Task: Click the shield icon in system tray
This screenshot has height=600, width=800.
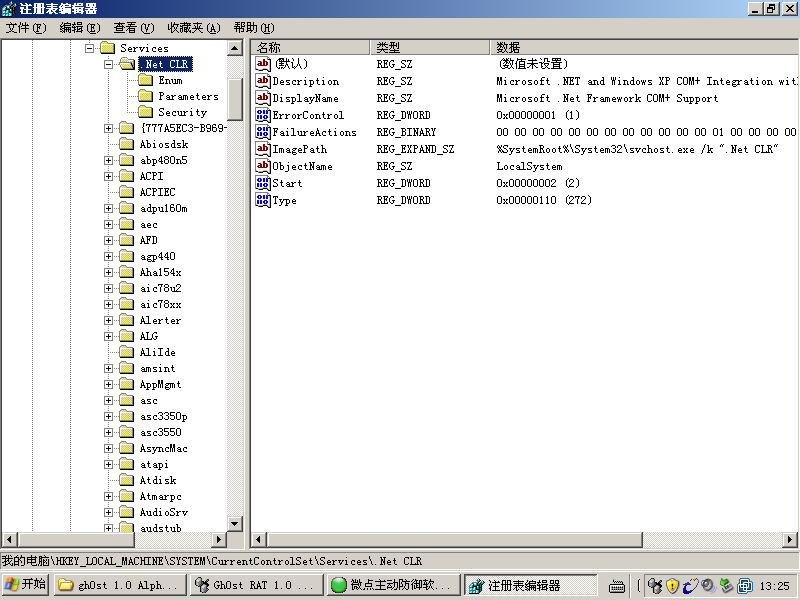Action: (x=672, y=586)
